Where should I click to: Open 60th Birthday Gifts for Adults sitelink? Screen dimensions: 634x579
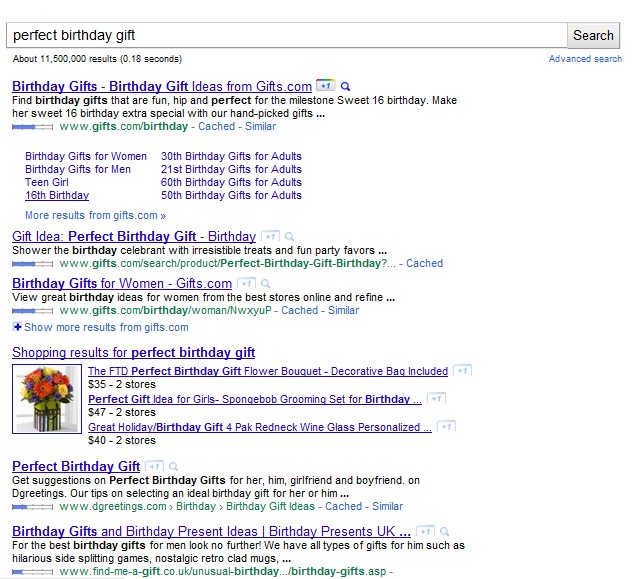tap(231, 182)
